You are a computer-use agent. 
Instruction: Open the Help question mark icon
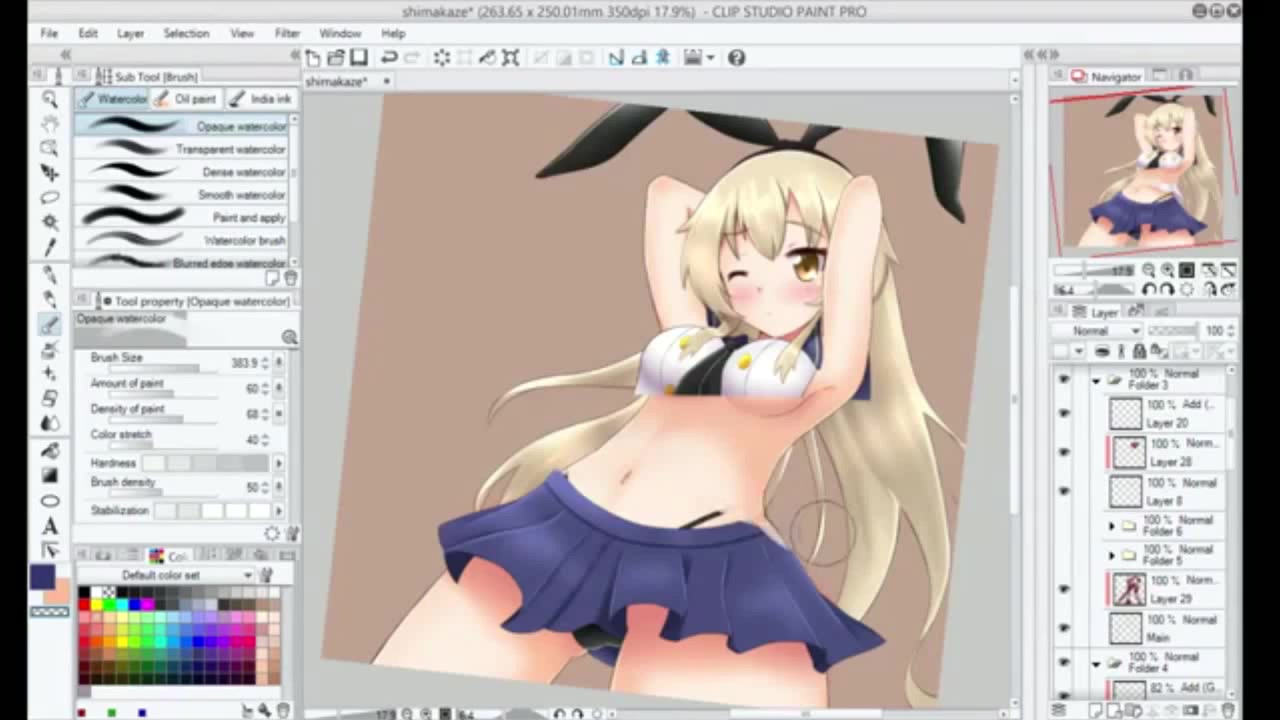click(x=736, y=58)
